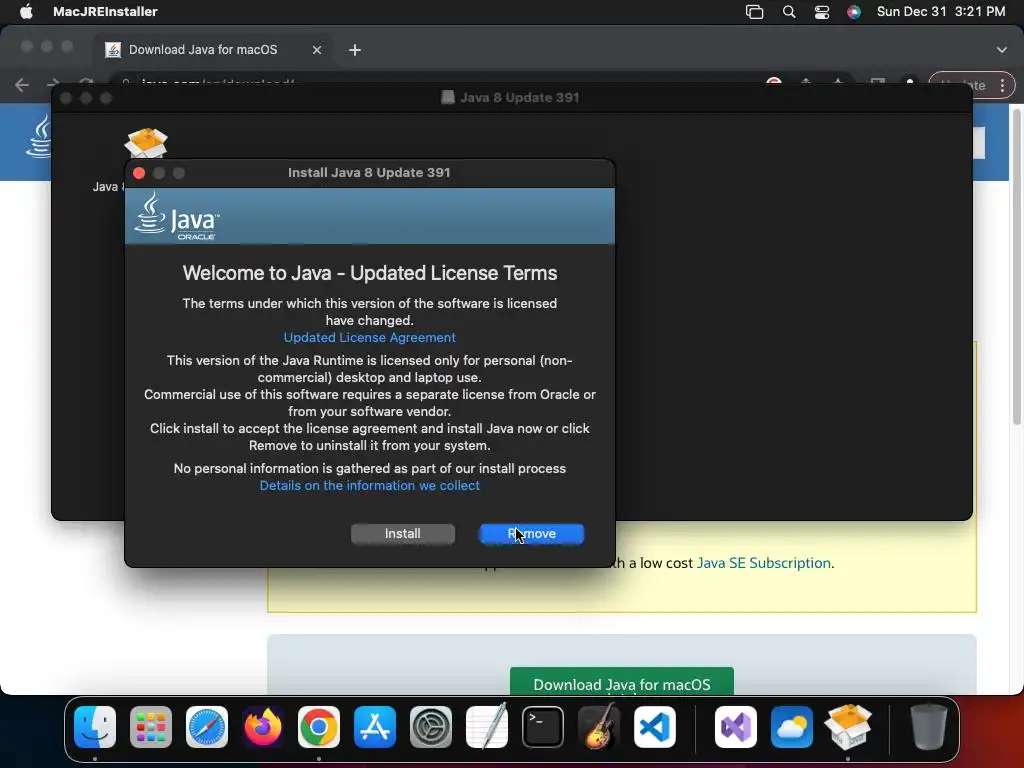
Task: Click the Welcome to Java heading text
Action: pos(370,273)
